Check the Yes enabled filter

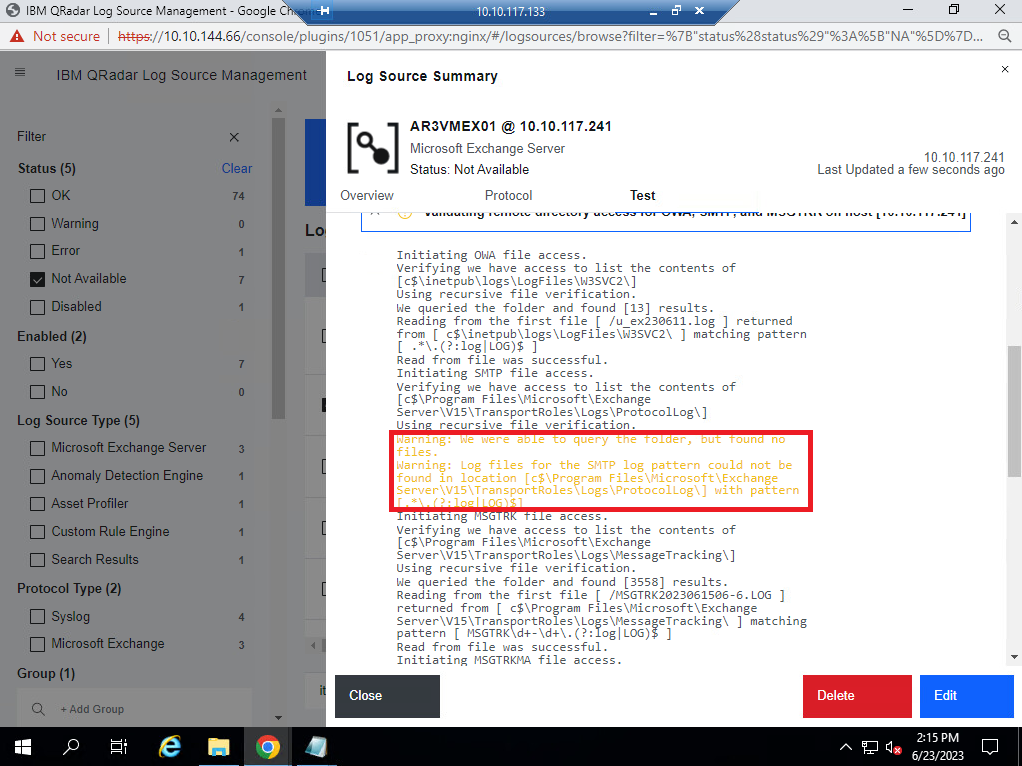(38, 364)
